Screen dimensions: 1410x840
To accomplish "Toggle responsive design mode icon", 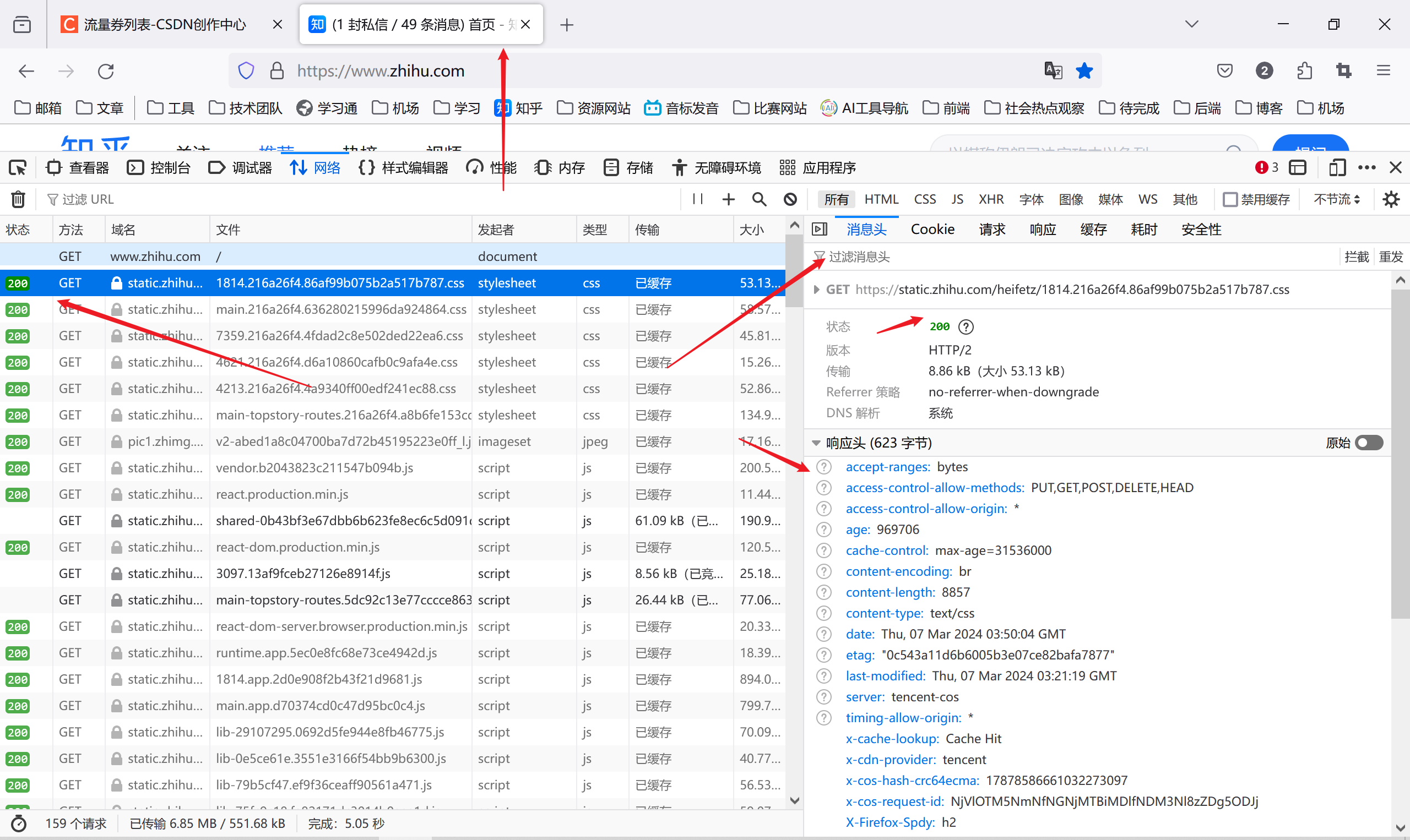I will [x=1337, y=167].
